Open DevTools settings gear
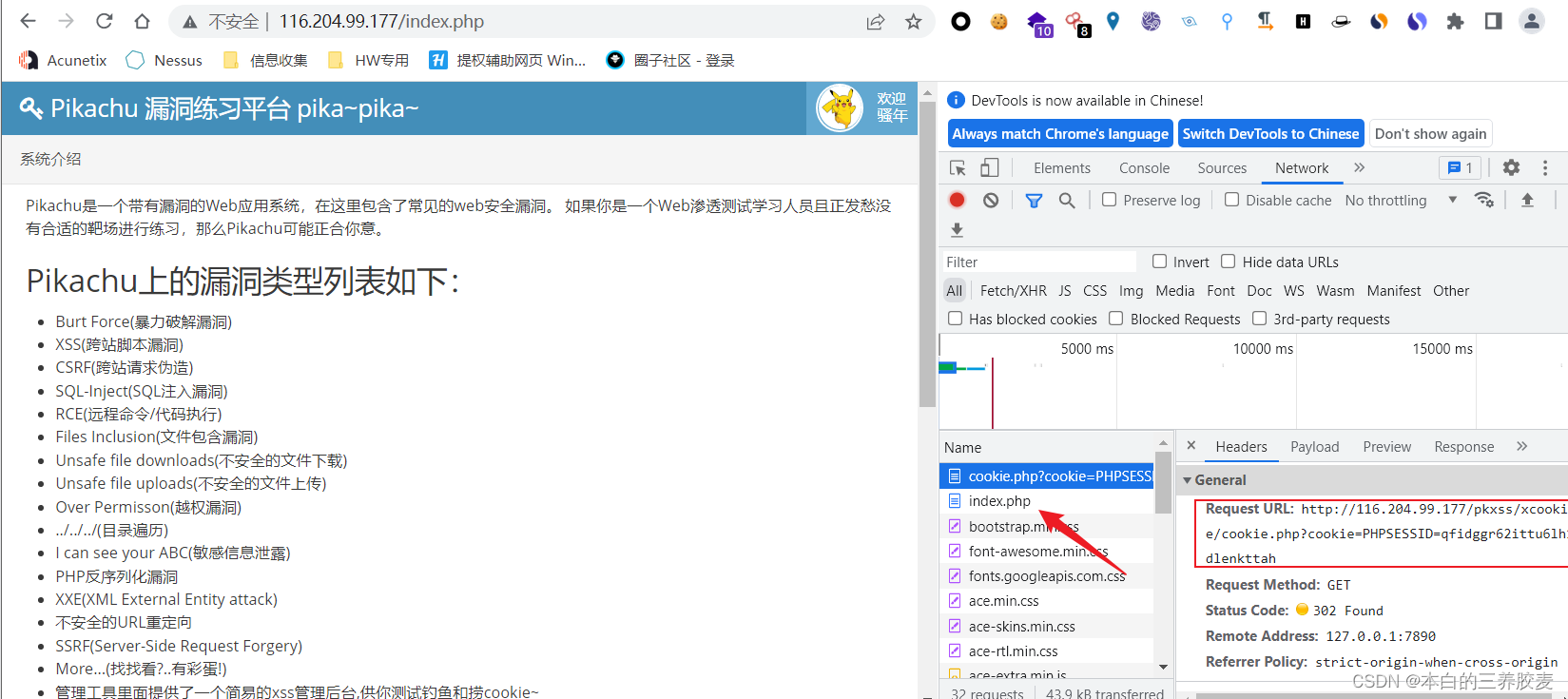The width and height of the screenshot is (1568, 699). pos(1511,167)
